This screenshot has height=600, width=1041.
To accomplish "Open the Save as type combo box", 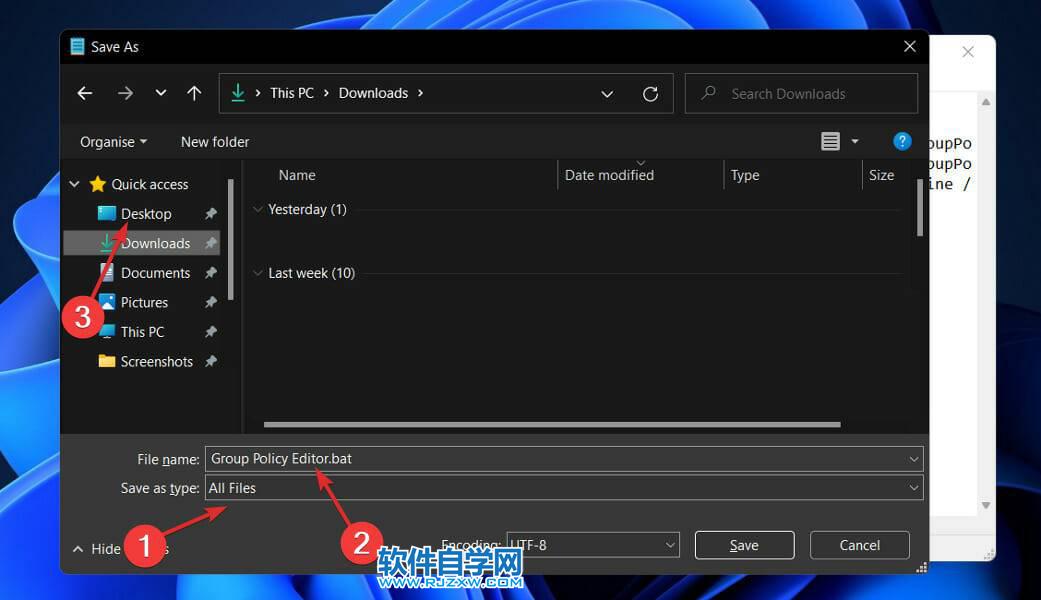I will 564,488.
